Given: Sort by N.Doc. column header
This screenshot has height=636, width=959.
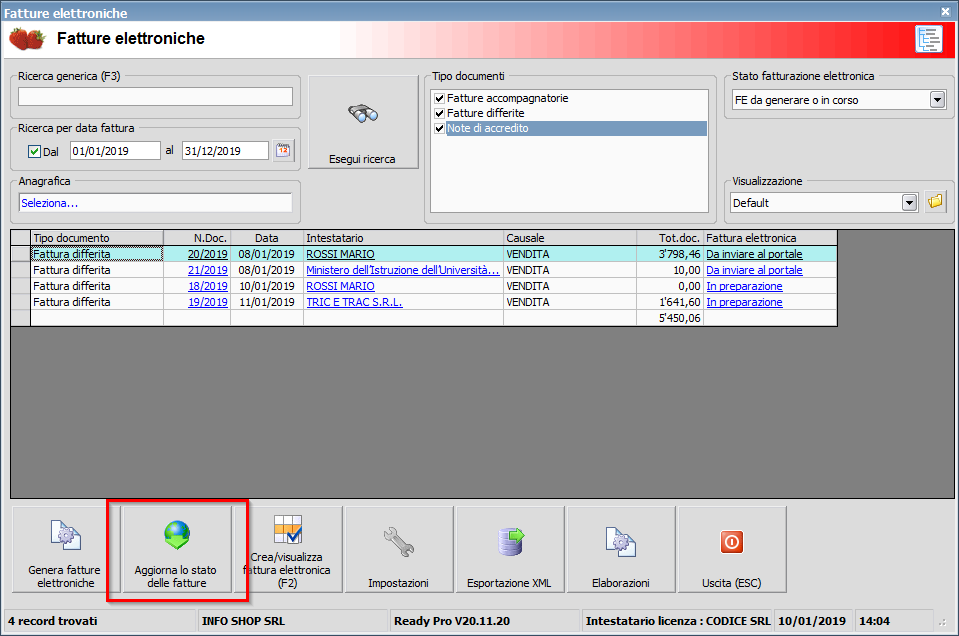Looking at the screenshot, I should (197, 238).
